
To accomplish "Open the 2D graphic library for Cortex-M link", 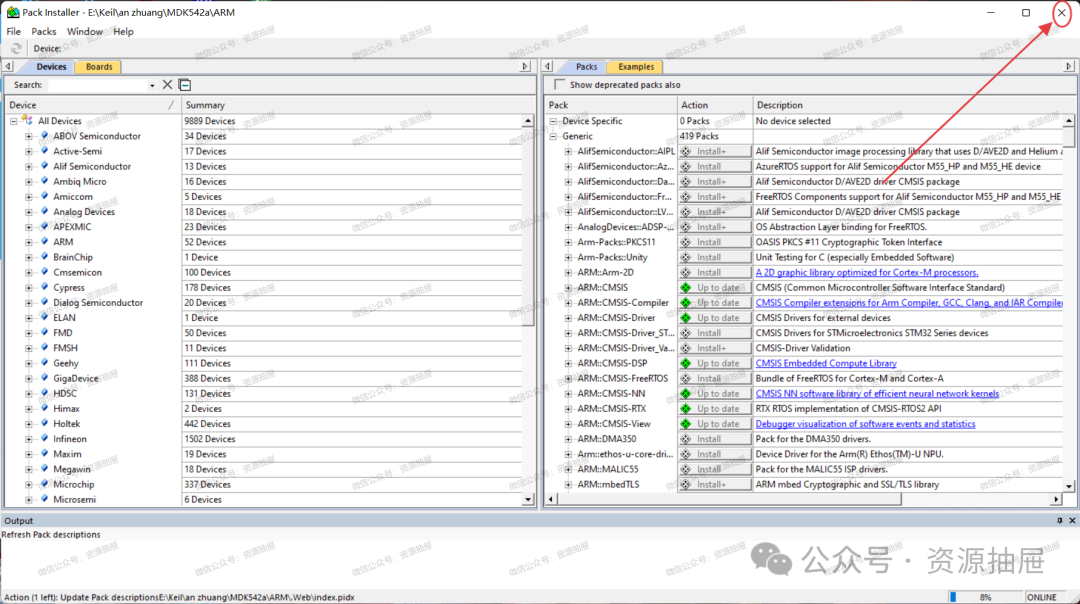I will (866, 272).
